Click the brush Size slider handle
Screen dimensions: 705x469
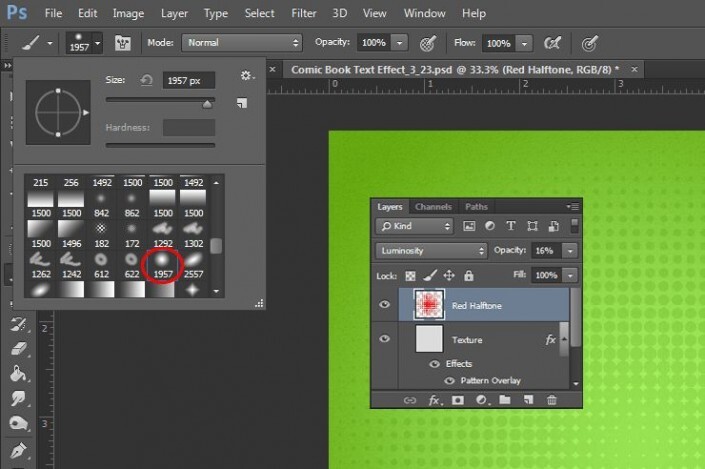[208, 102]
